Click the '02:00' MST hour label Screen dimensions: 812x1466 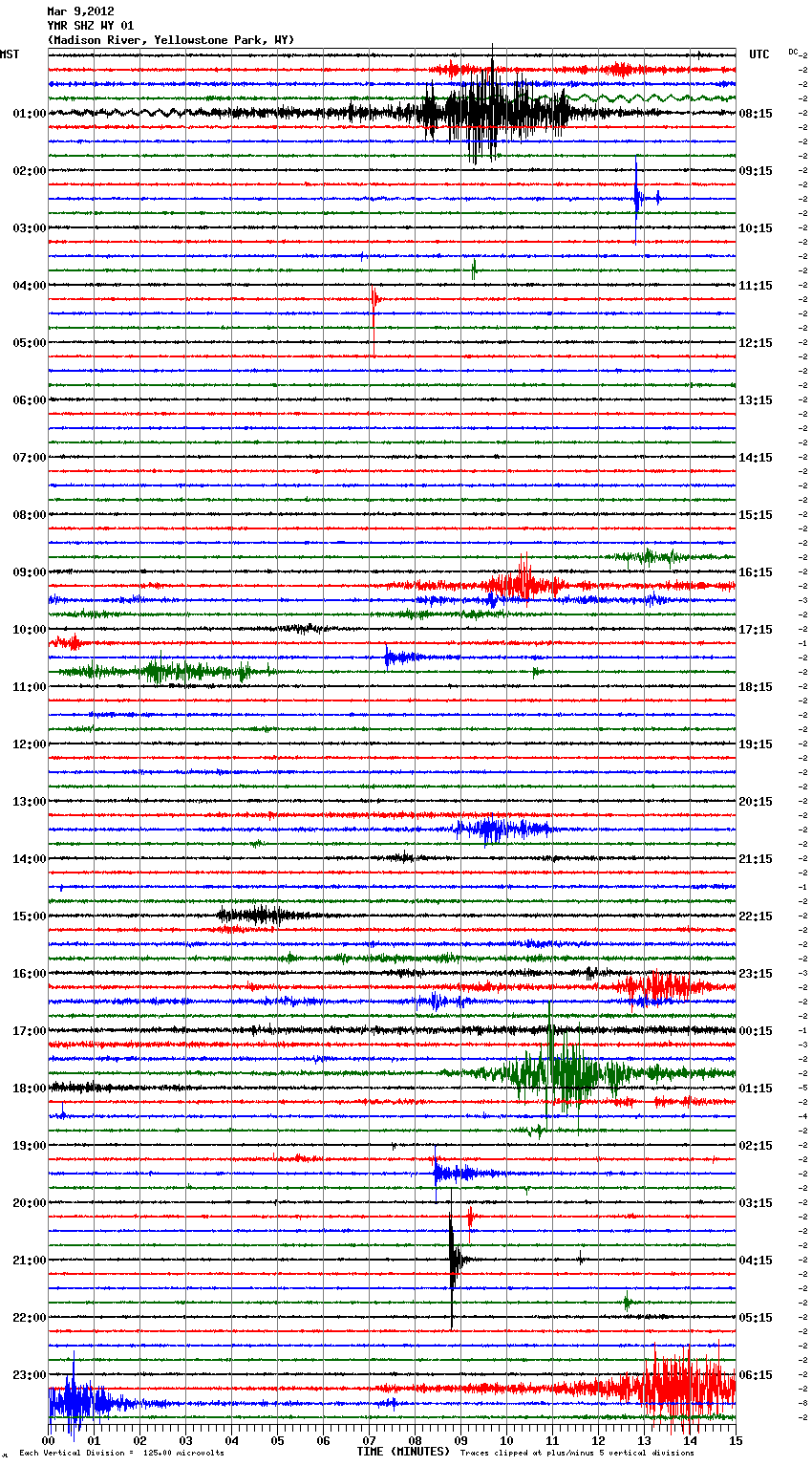(x=29, y=171)
